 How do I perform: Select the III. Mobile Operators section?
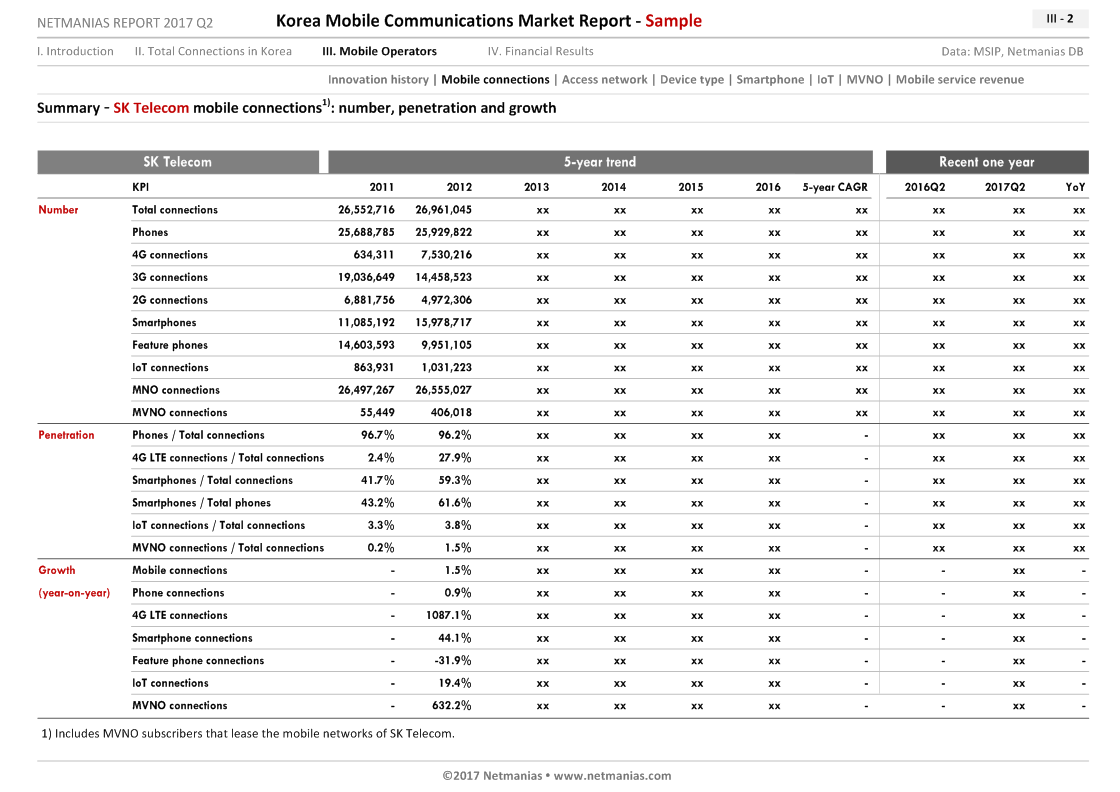tap(379, 51)
